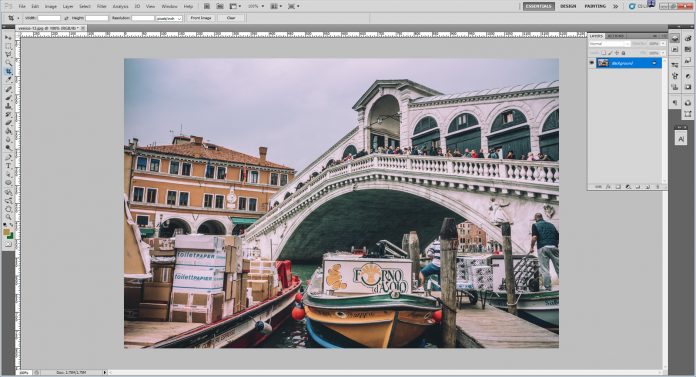Select the Clone Stamp tool
Viewport: 696px width, 377px height.
pyautogui.click(x=8, y=106)
